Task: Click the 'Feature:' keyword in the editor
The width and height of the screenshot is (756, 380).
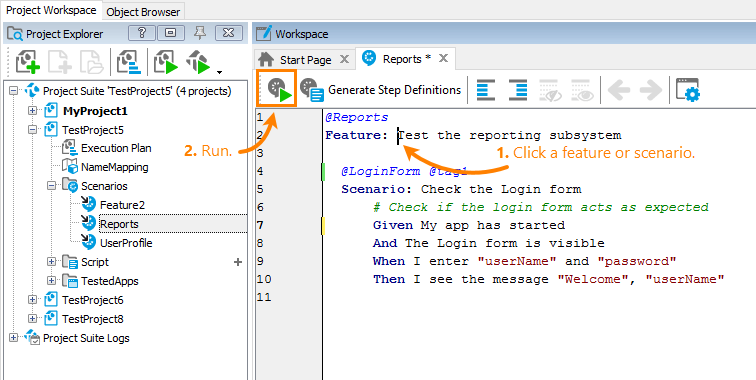Action: [x=357, y=135]
